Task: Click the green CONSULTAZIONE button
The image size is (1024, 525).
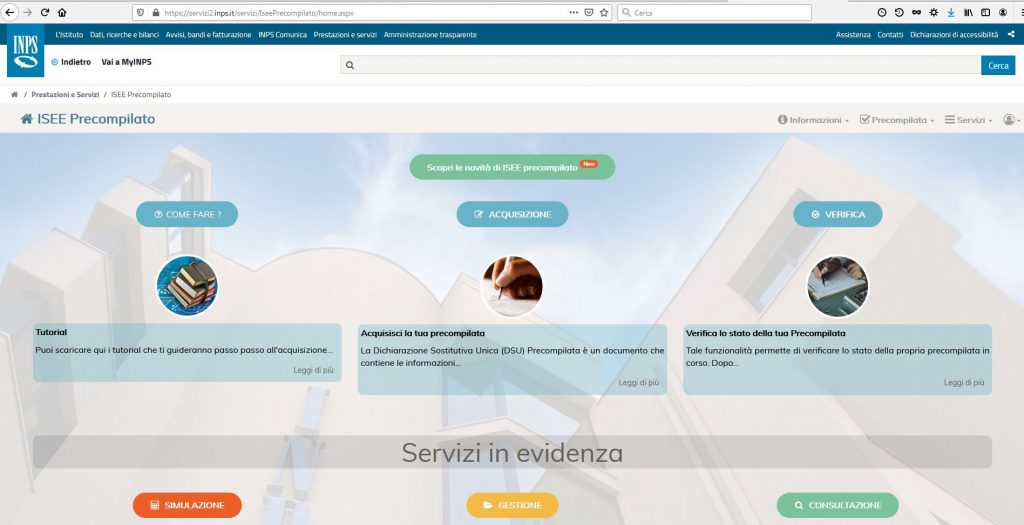Action: [838, 505]
